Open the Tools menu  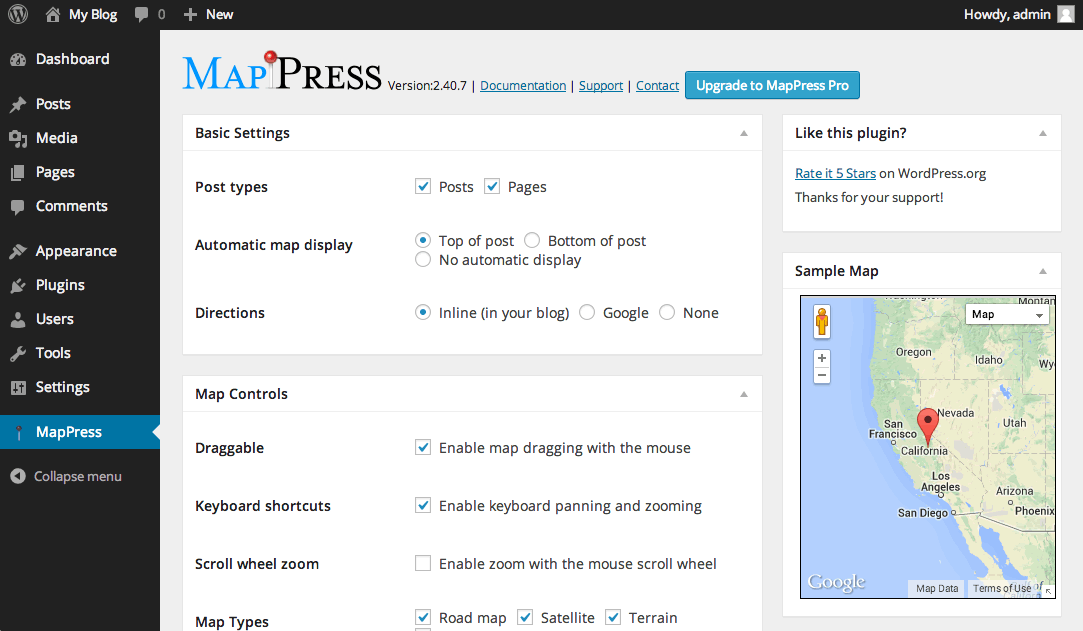pos(53,353)
